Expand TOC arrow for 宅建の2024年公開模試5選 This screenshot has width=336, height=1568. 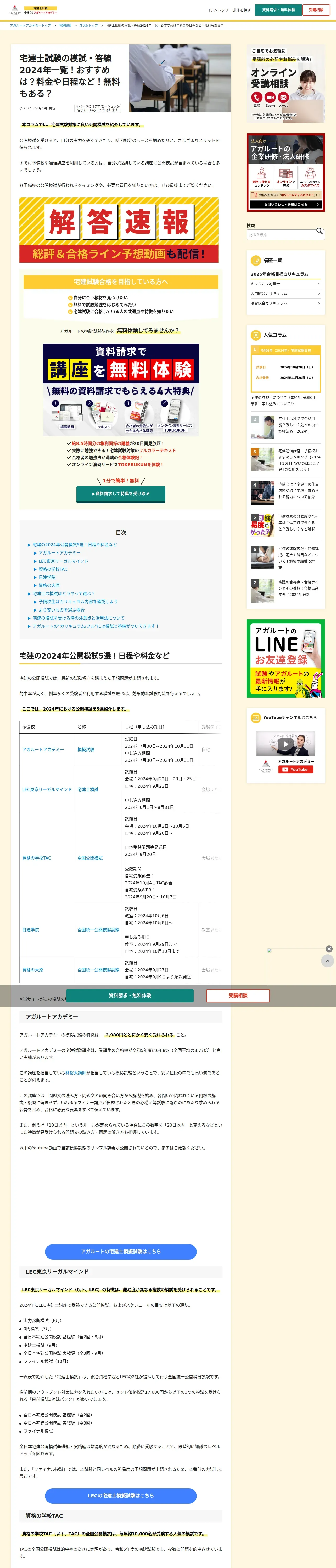coord(29,545)
